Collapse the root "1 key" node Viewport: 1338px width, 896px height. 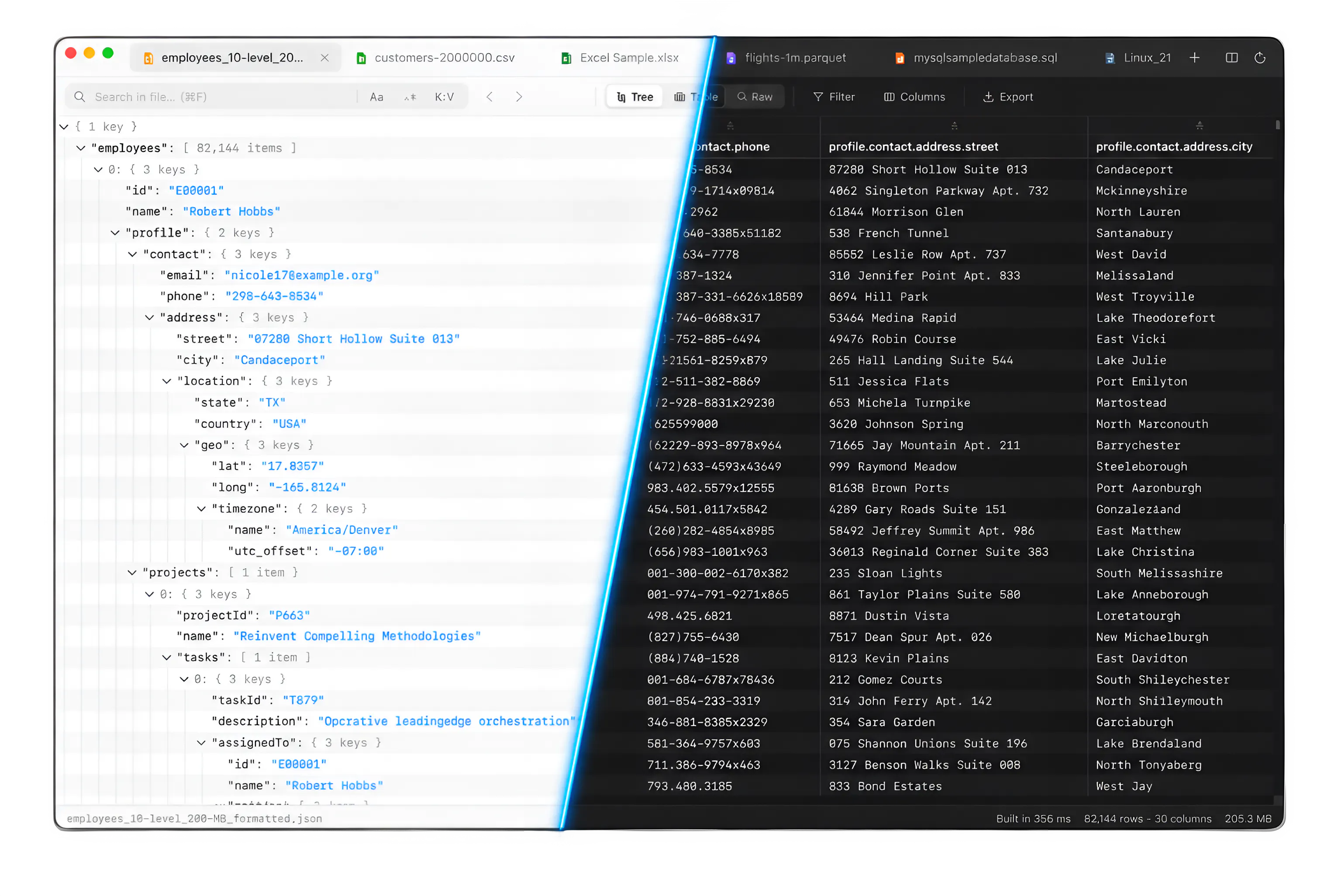point(64,127)
